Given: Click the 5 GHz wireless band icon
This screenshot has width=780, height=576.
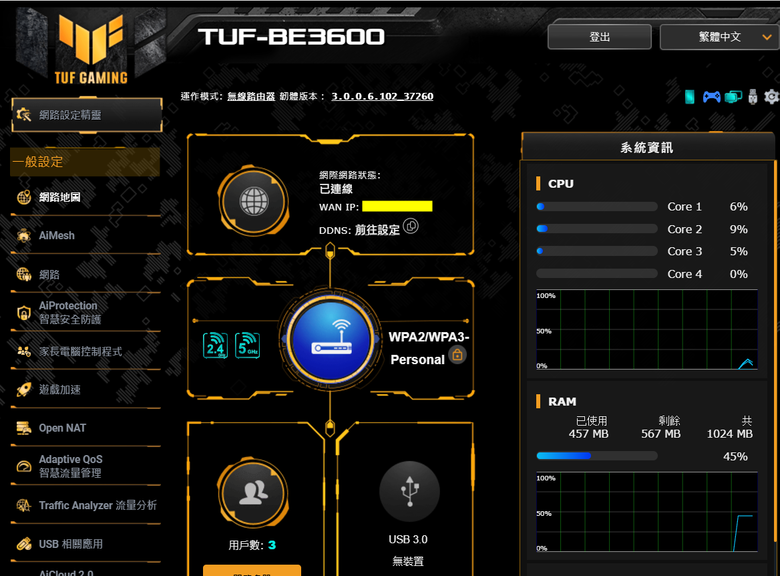Looking at the screenshot, I should 247,345.
